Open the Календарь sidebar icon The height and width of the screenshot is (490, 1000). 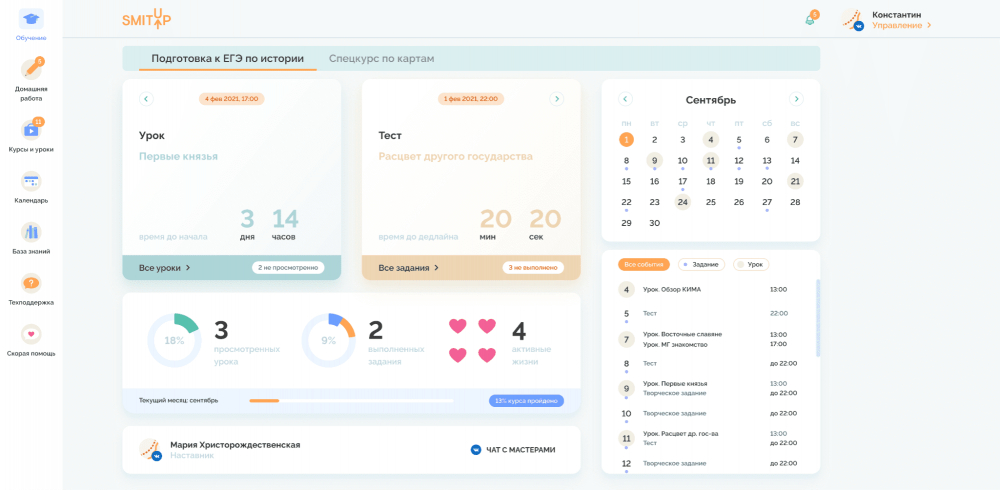[31, 181]
